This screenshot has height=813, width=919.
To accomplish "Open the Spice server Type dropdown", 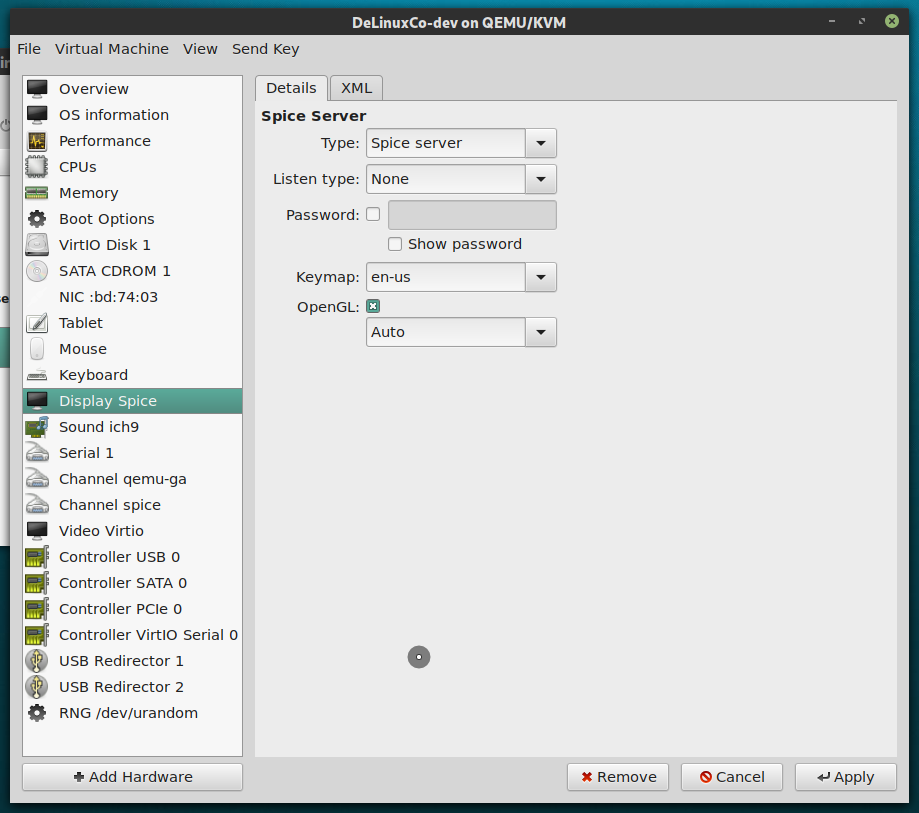I will coord(539,143).
